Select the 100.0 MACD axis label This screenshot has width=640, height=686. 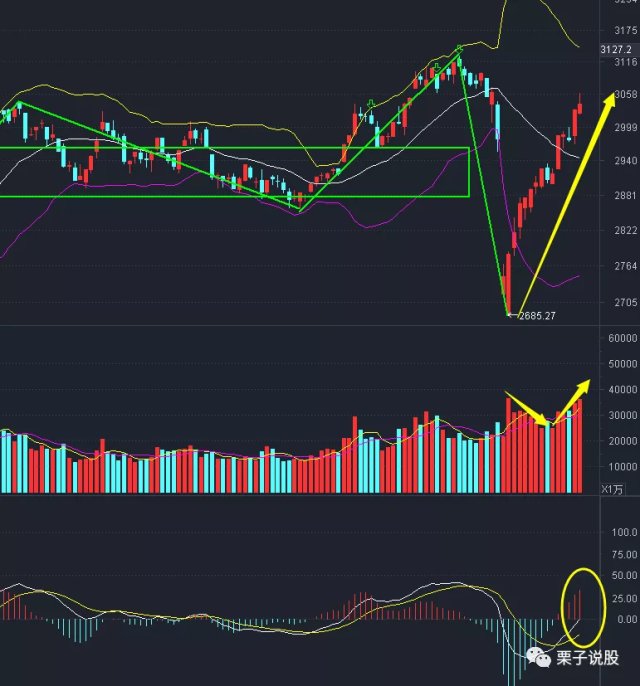click(624, 532)
